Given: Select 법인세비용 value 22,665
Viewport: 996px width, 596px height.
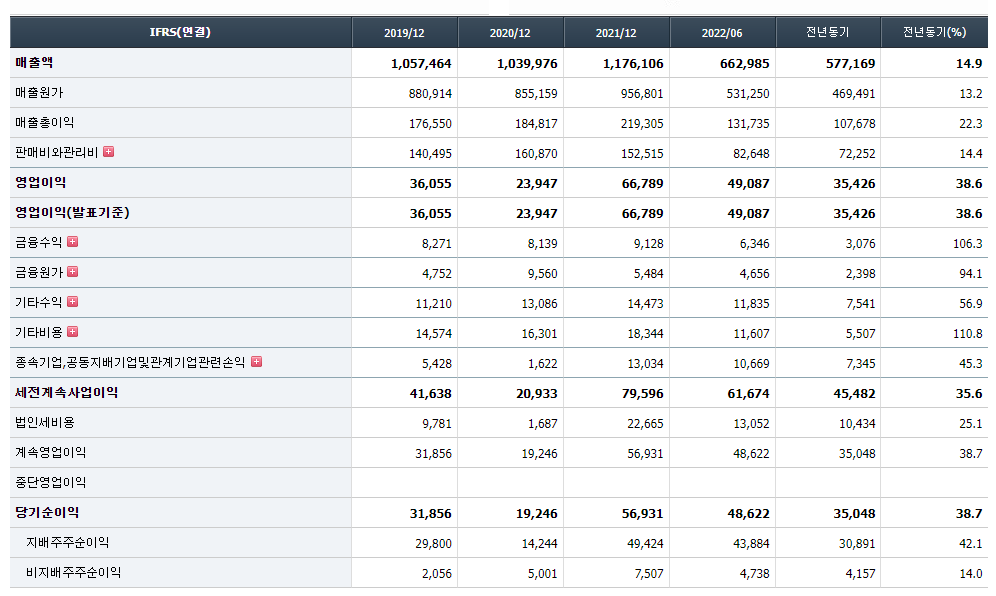Looking at the screenshot, I should click(x=645, y=424).
